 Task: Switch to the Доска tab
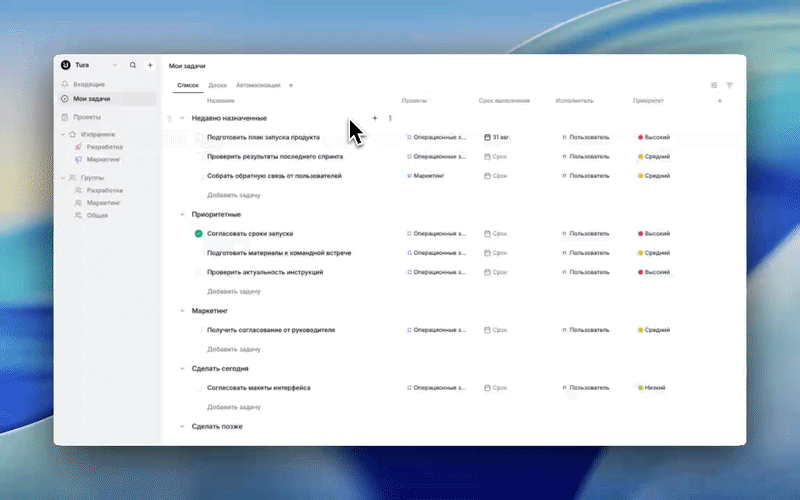[x=217, y=85]
